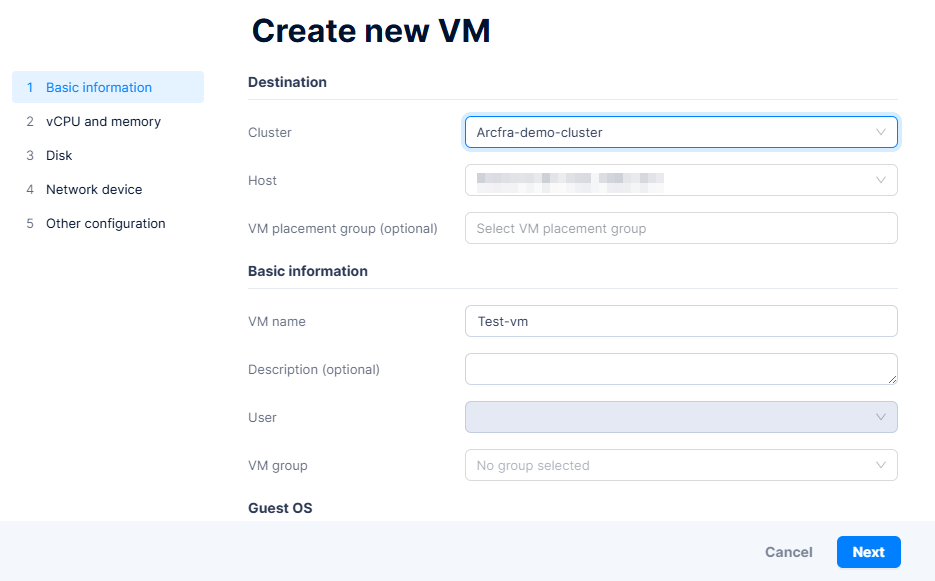Focus the VM name field containing Test-vm
Image resolution: width=935 pixels, height=581 pixels.
tap(680, 321)
